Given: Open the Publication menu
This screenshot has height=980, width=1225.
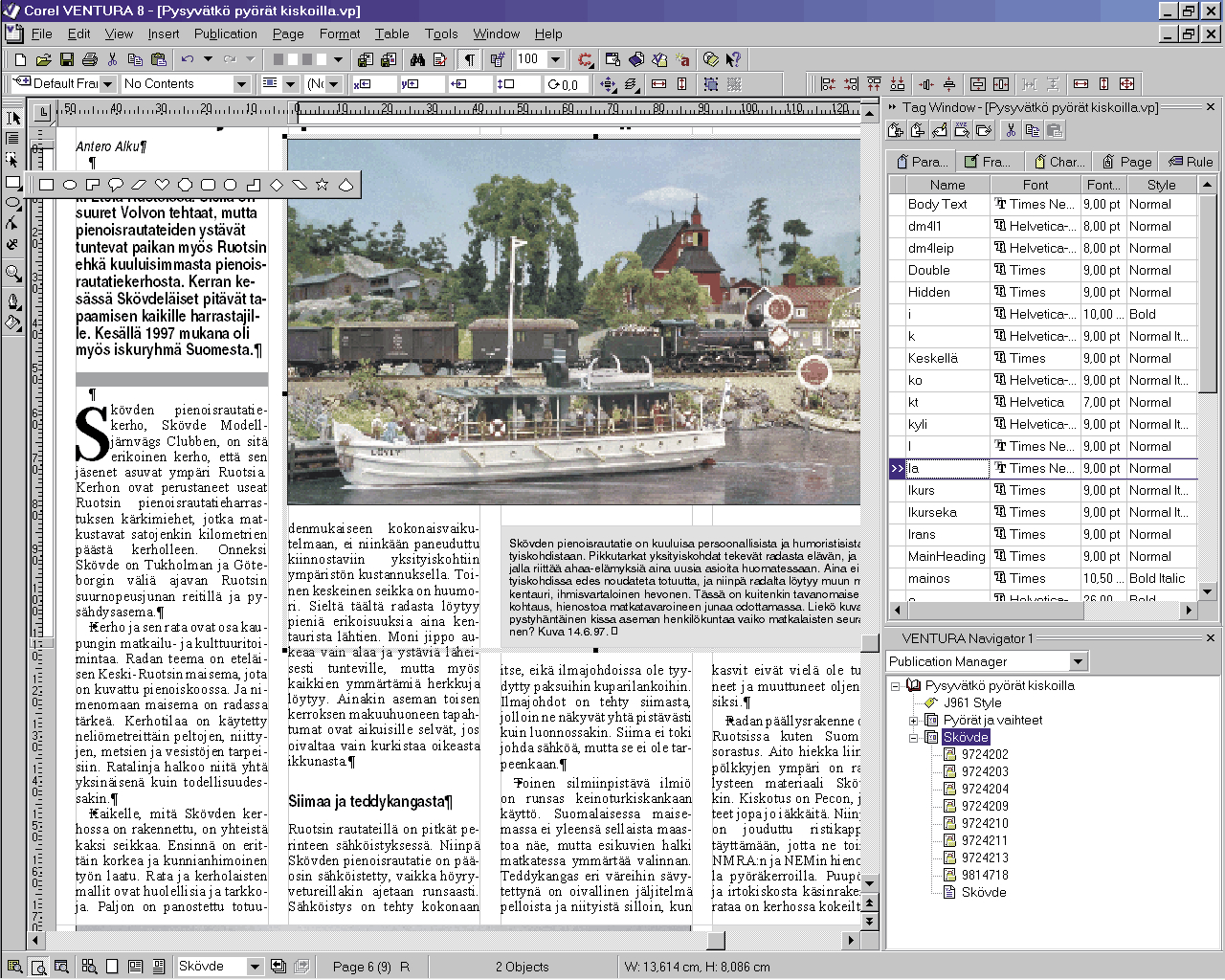Looking at the screenshot, I should 225,33.
